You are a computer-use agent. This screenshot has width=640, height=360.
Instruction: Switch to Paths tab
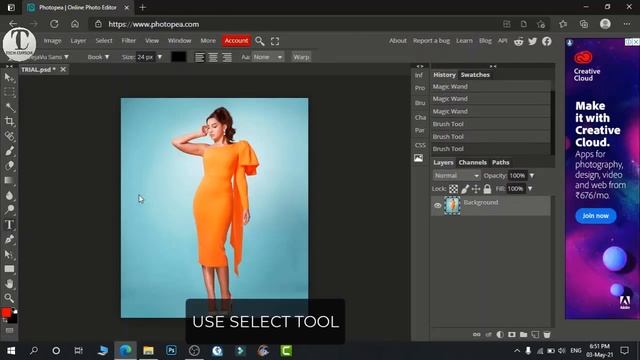point(500,162)
